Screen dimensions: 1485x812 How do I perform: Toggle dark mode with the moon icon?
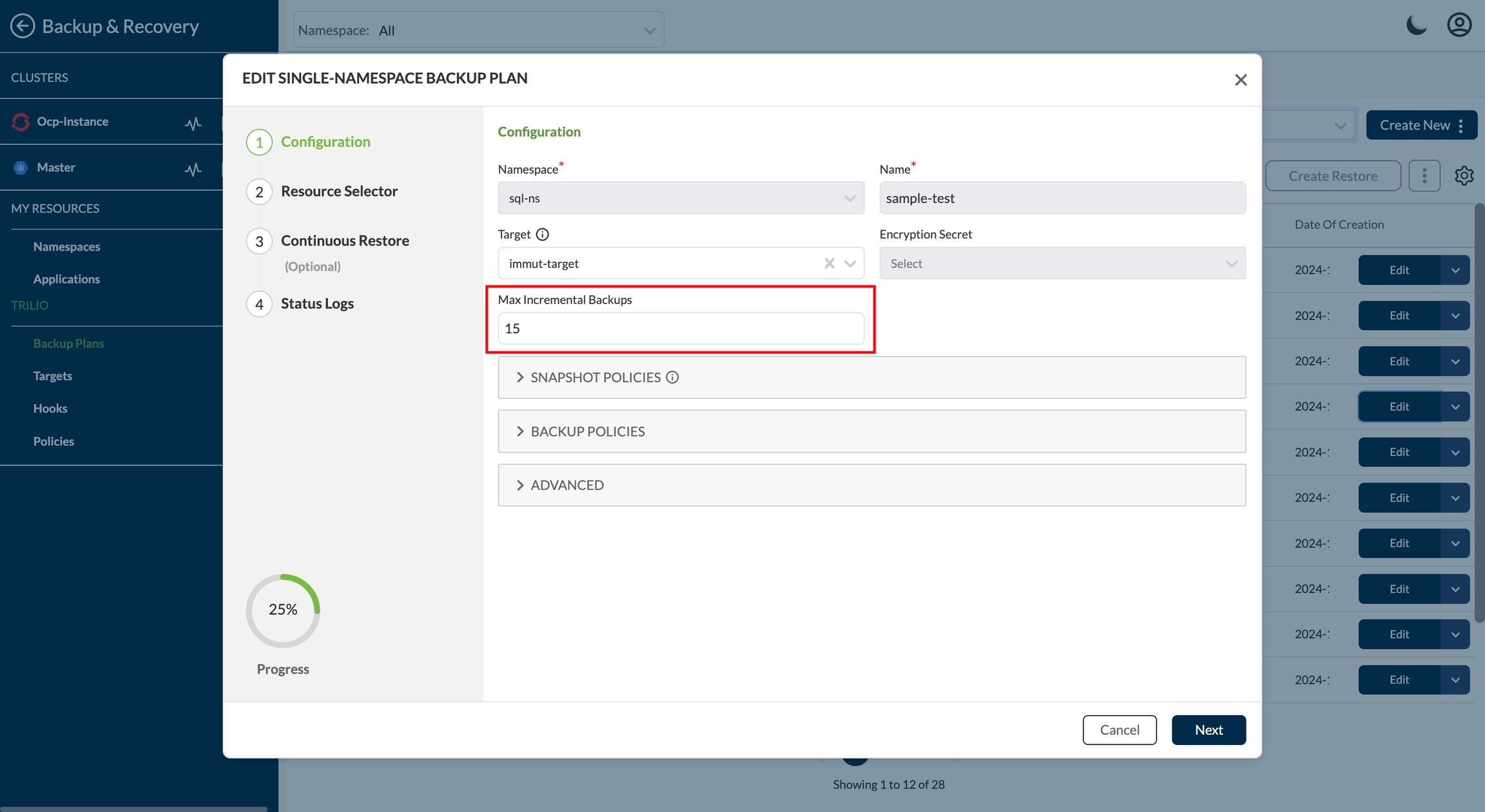pos(1416,26)
